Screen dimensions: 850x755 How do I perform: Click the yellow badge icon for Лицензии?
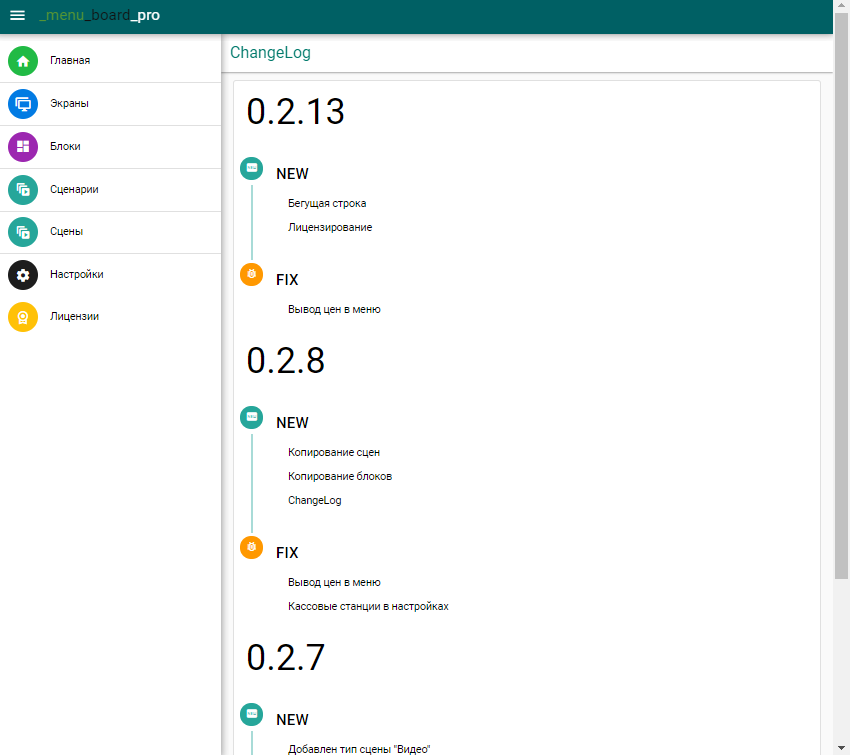[x=23, y=317]
